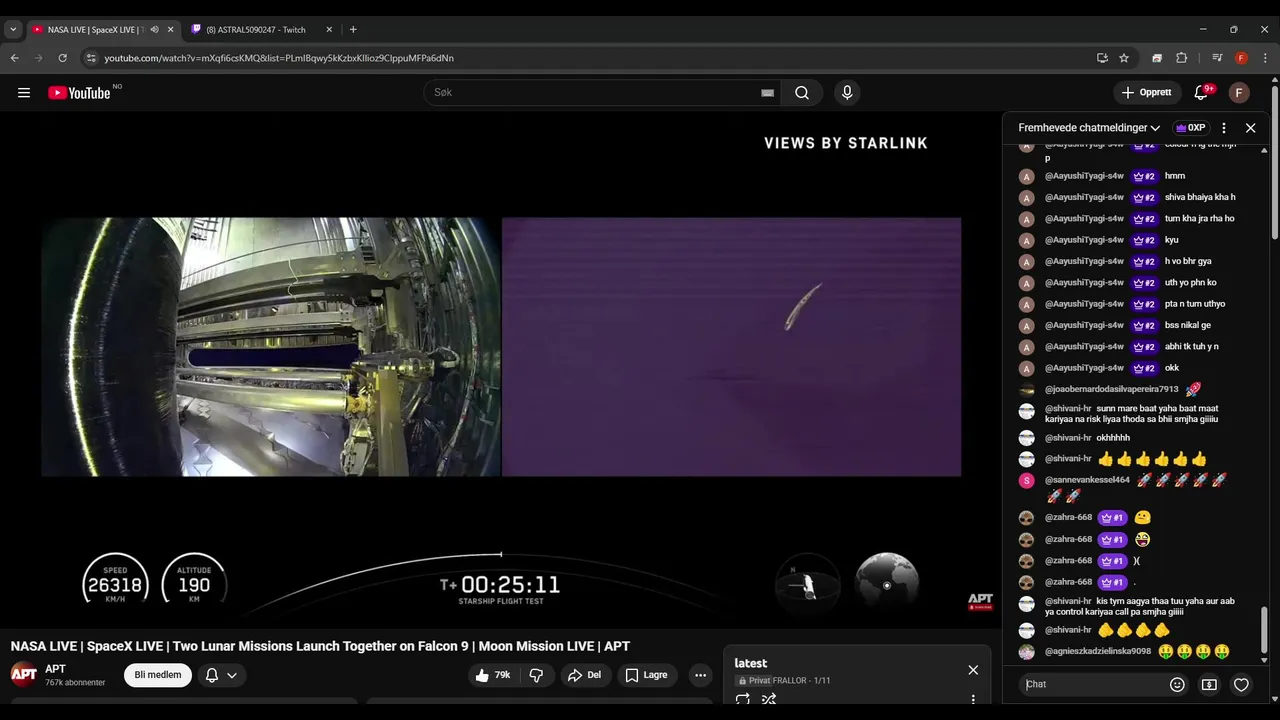Click username @joaobernardodasilvapereira7913 in chat

pos(1112,389)
